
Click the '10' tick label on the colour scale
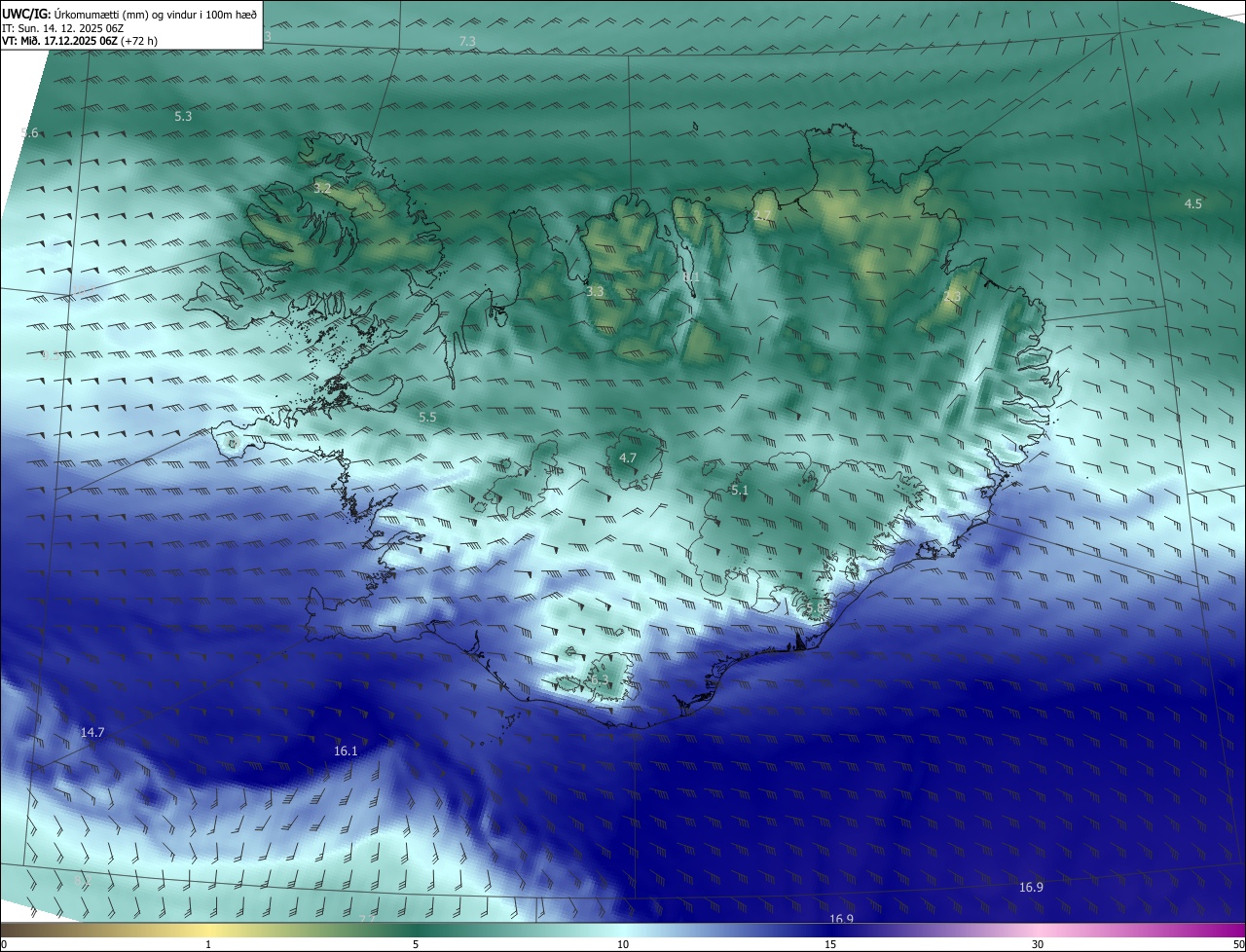623,944
